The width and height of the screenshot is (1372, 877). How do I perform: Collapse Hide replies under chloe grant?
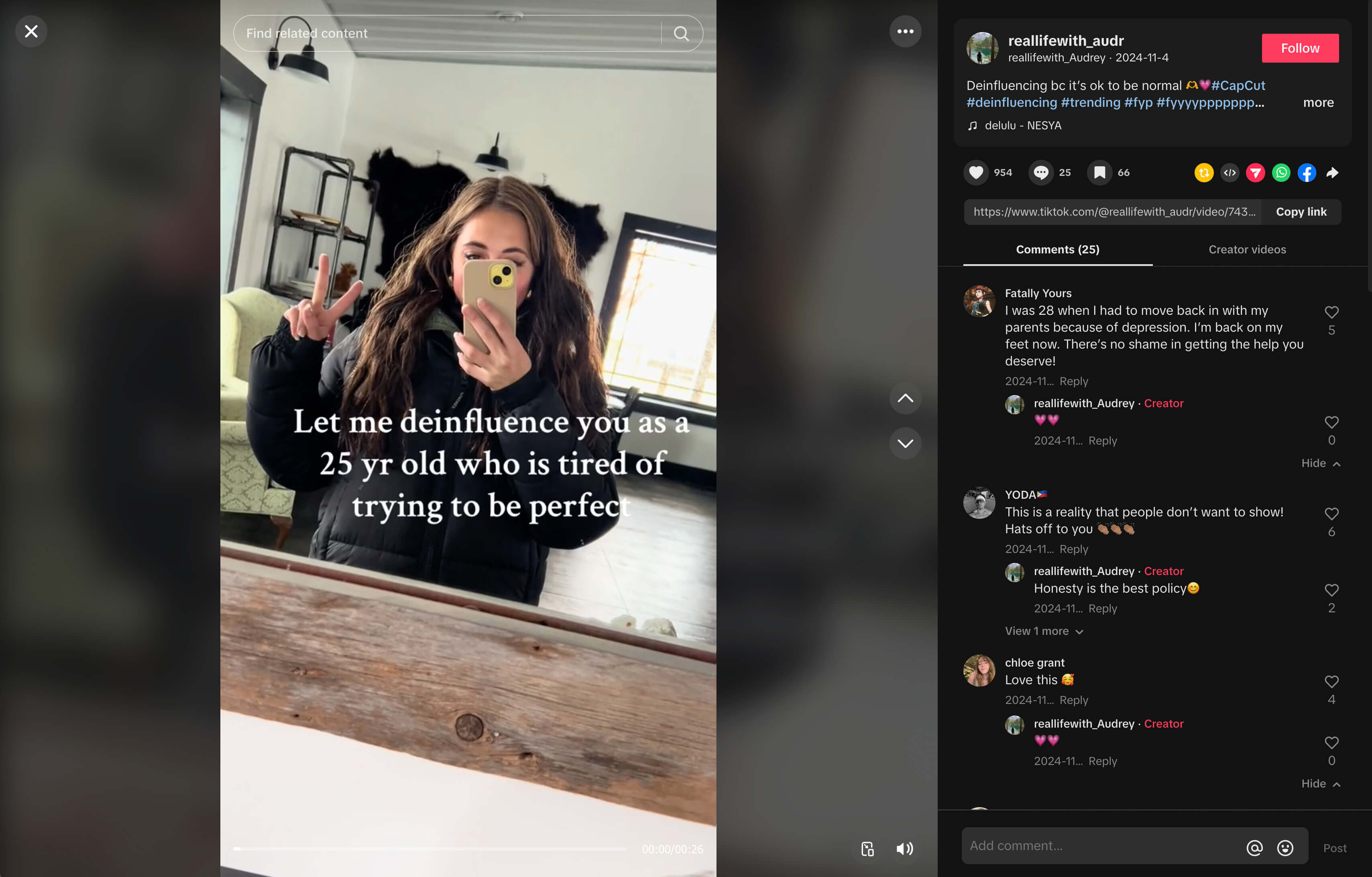[1318, 784]
